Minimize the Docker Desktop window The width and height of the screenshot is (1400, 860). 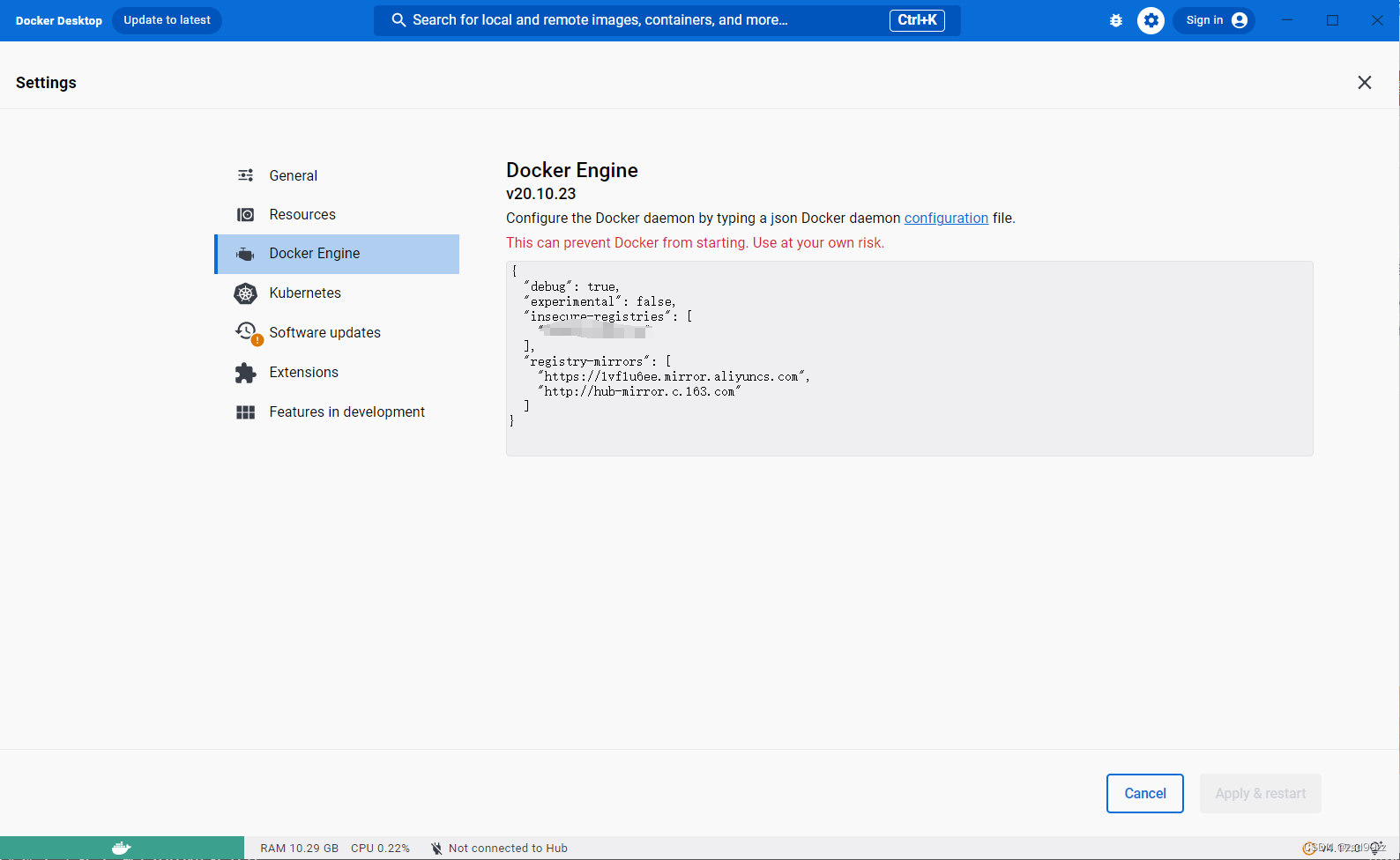click(1287, 20)
